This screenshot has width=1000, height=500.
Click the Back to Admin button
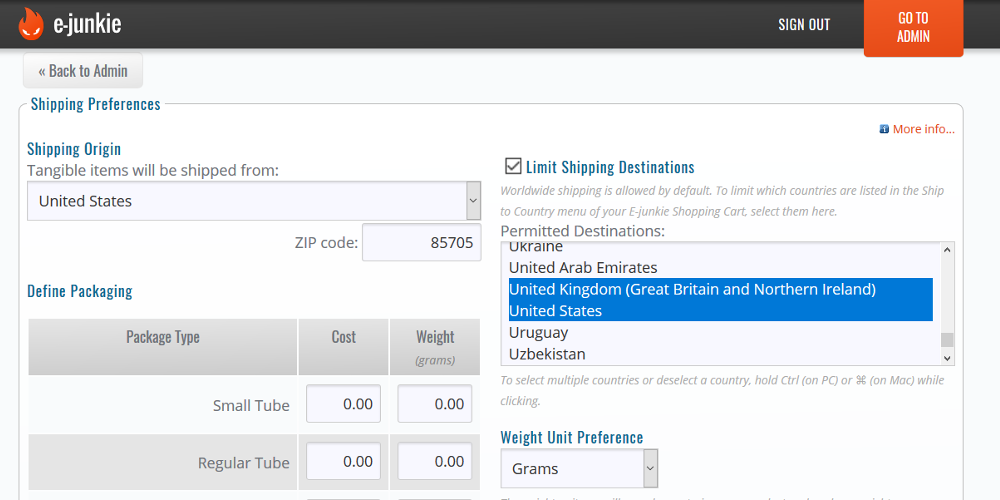point(83,71)
